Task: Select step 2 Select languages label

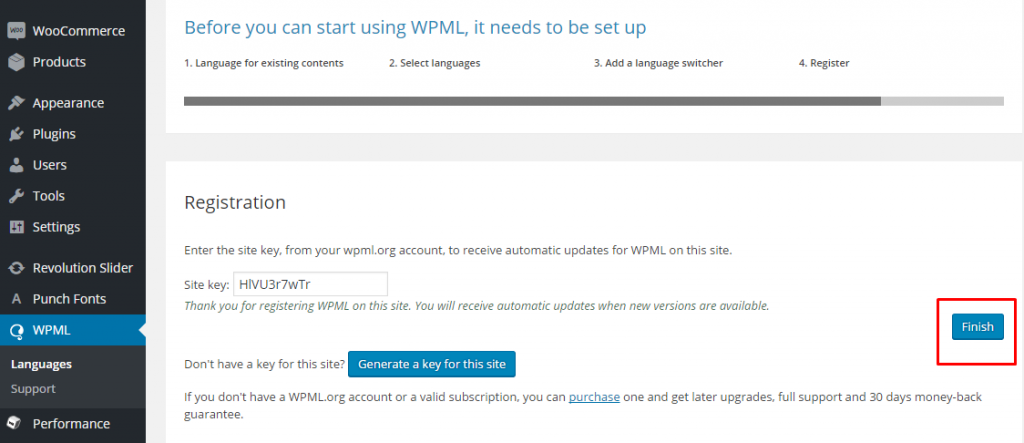Action: pyautogui.click(x=434, y=63)
